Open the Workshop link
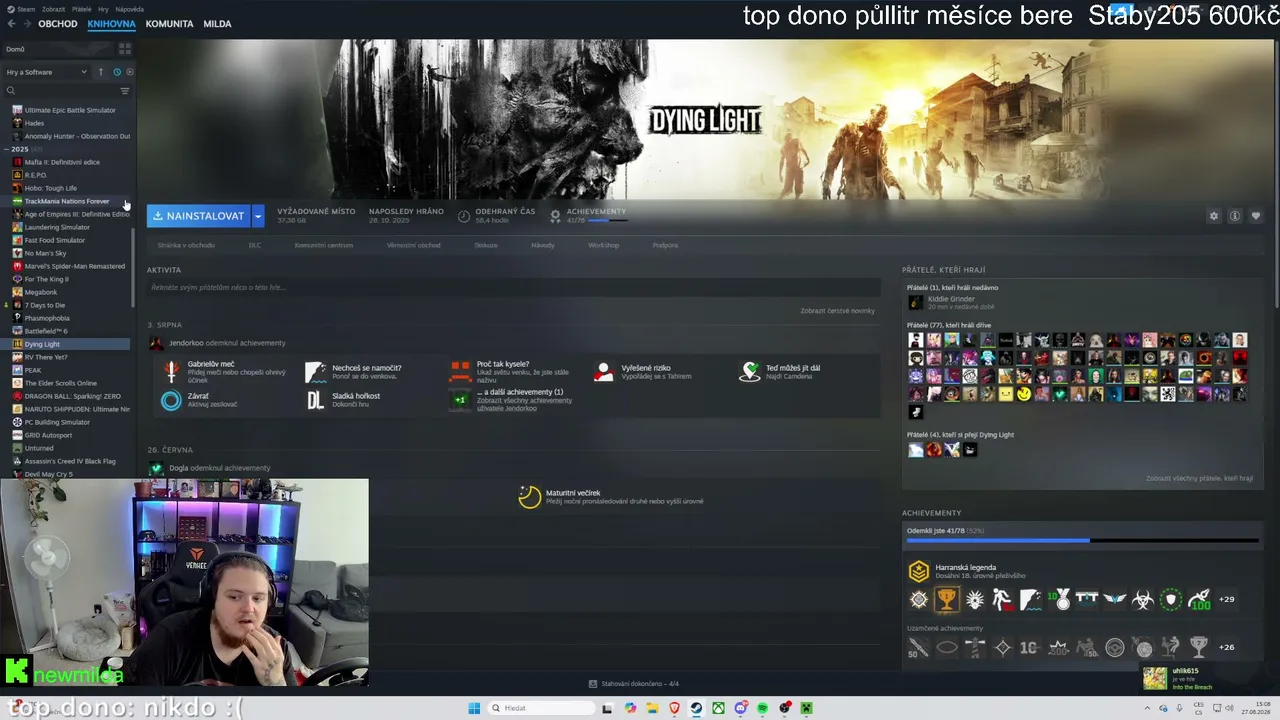This screenshot has height=720, width=1280. coord(604,245)
